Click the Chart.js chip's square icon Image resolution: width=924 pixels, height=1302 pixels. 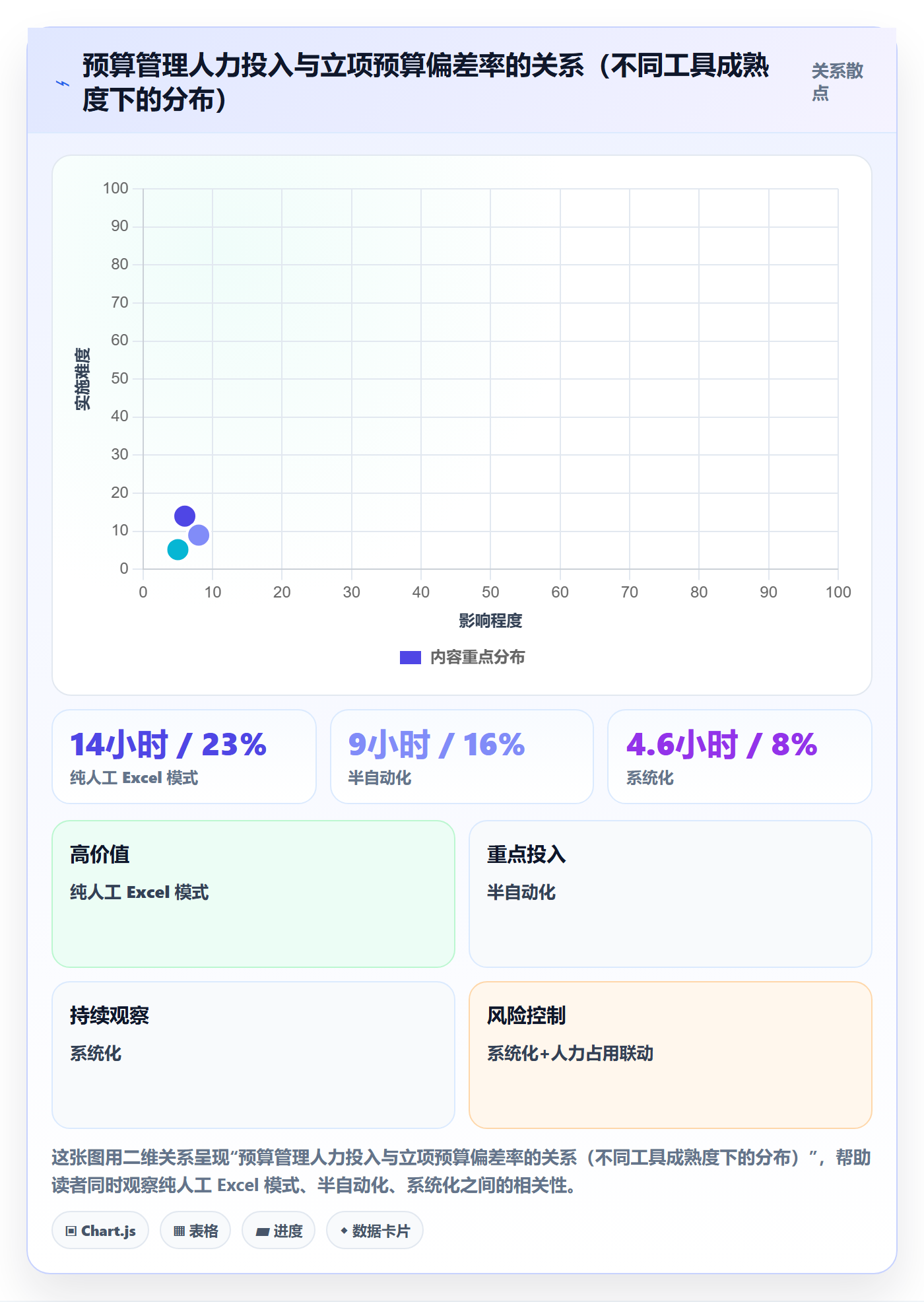[x=71, y=1231]
